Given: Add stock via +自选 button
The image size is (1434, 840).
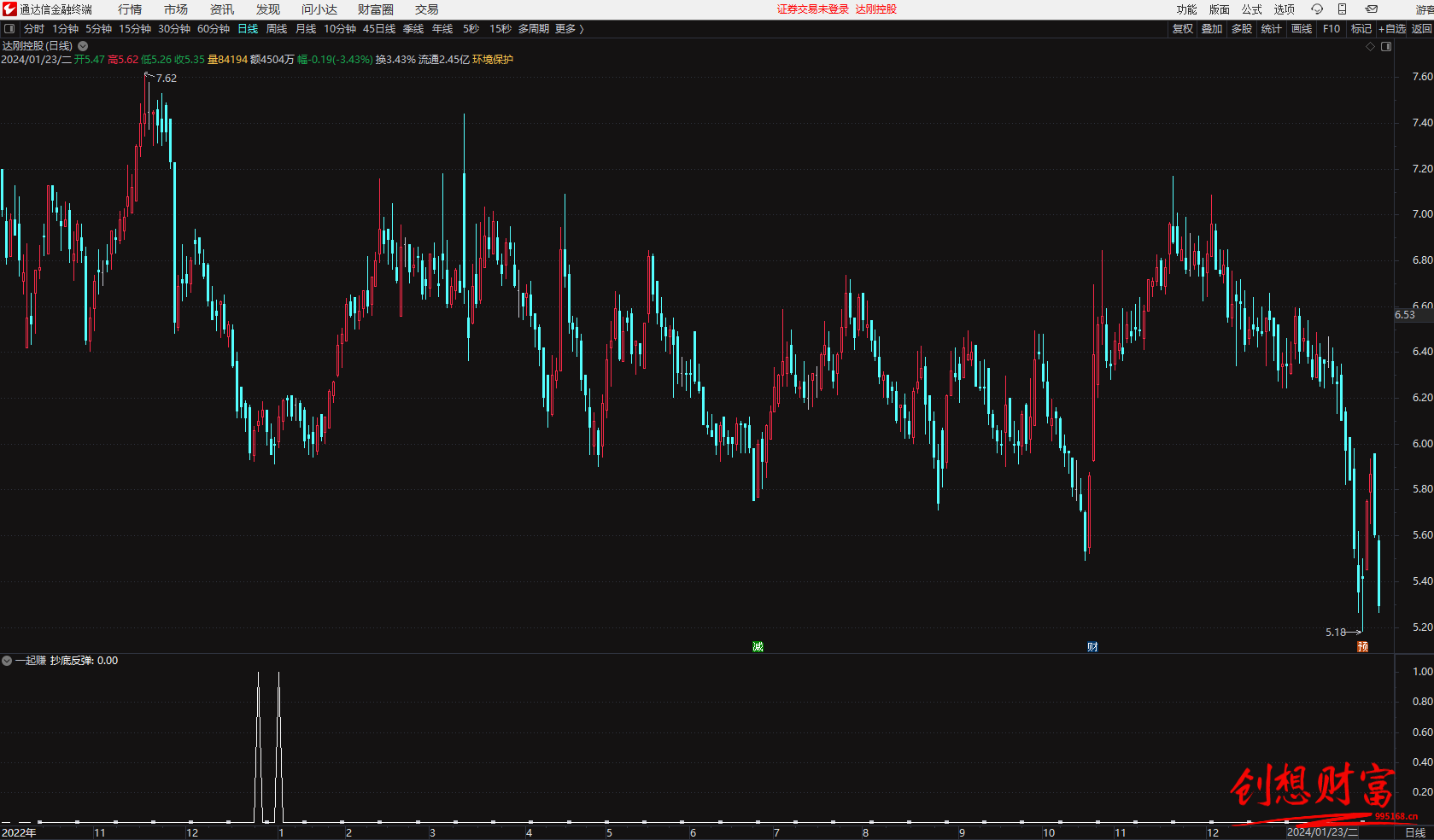Looking at the screenshot, I should [x=1392, y=29].
